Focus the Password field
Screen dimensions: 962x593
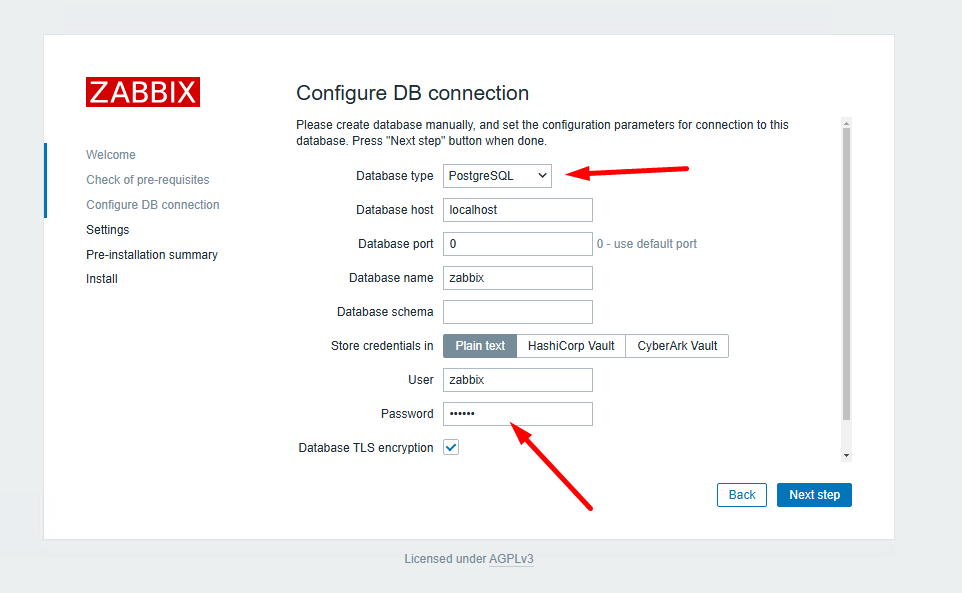(518, 414)
